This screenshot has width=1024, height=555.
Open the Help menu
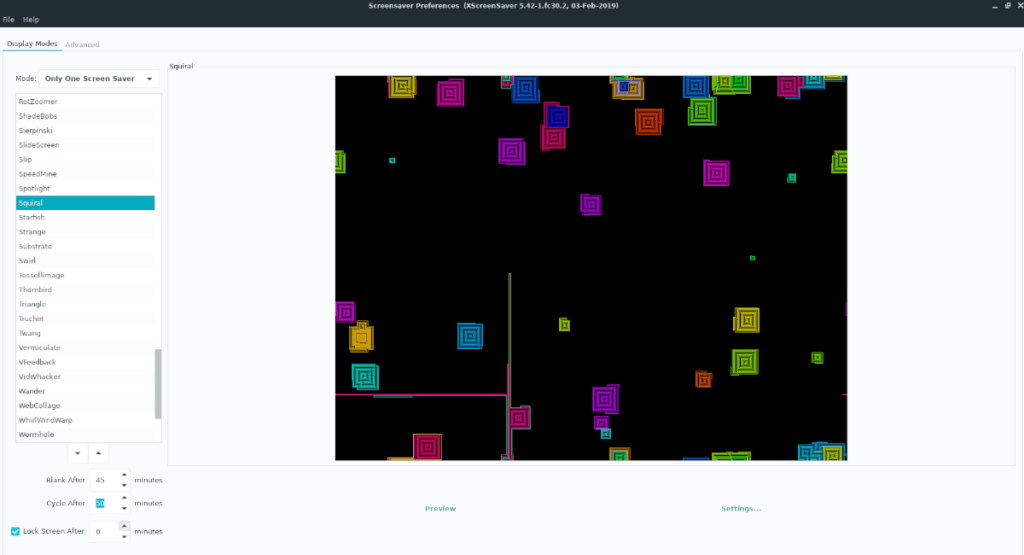pyautogui.click(x=31, y=20)
